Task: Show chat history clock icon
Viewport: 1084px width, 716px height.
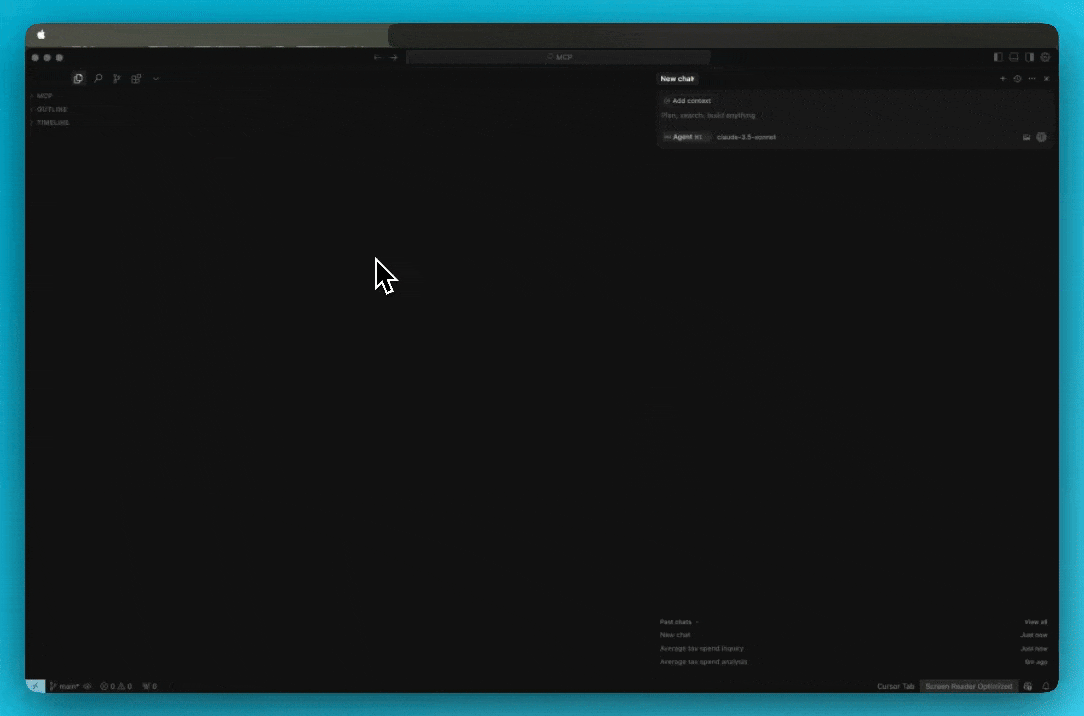Action: pyautogui.click(x=1017, y=79)
